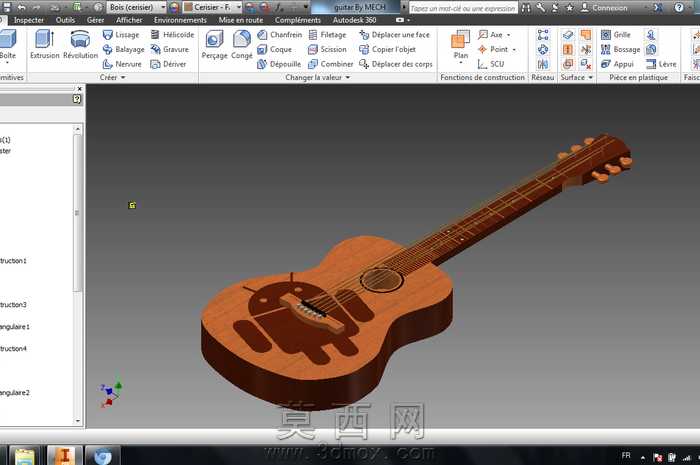Click the browser panel scroll down arrow
The width and height of the screenshot is (700, 465).
tap(78, 420)
